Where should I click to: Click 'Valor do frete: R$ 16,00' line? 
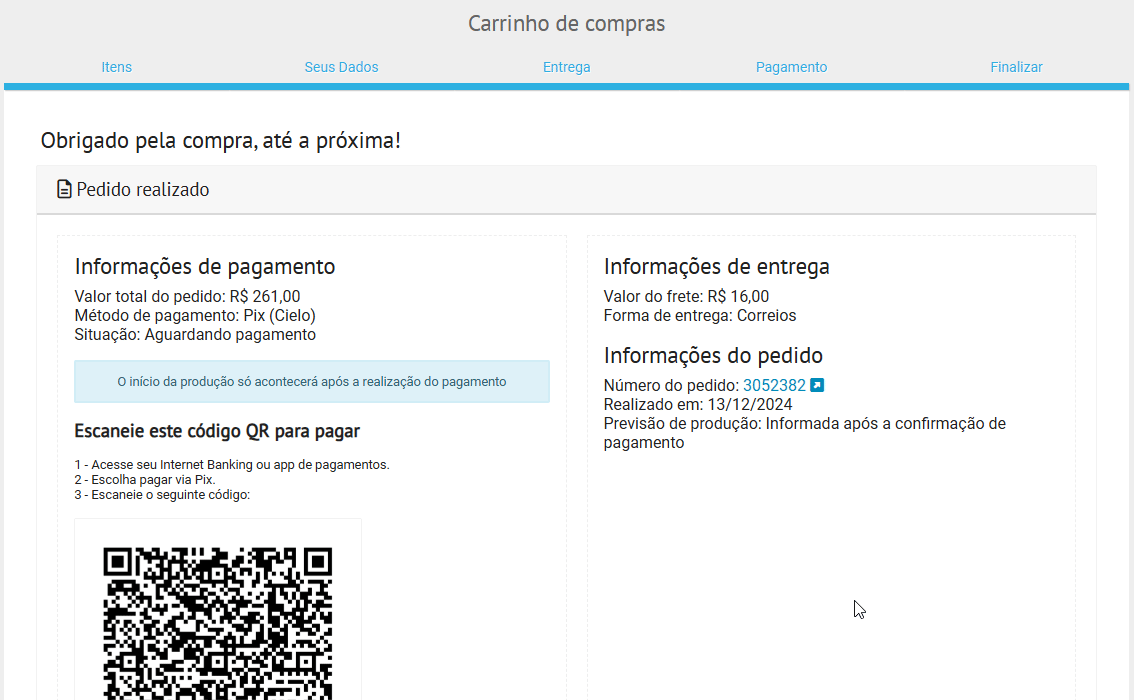click(686, 296)
